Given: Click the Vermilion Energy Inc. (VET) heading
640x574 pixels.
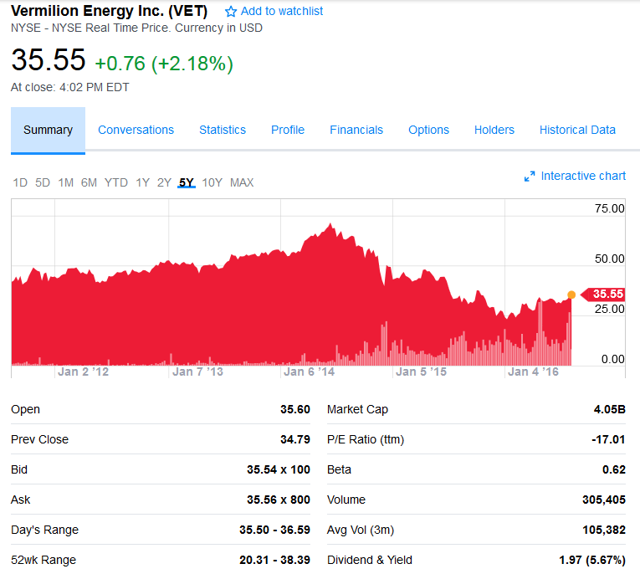Looking at the screenshot, I should (x=109, y=11).
